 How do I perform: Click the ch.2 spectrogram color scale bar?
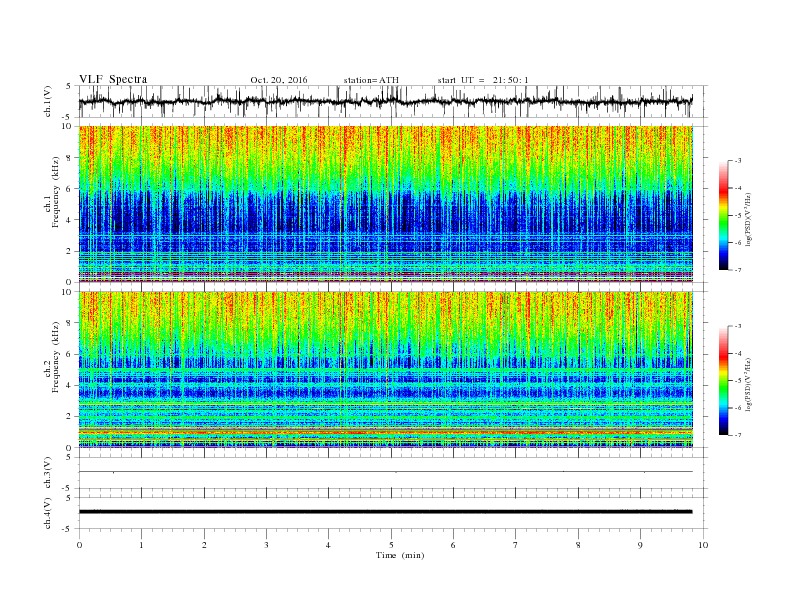(723, 381)
